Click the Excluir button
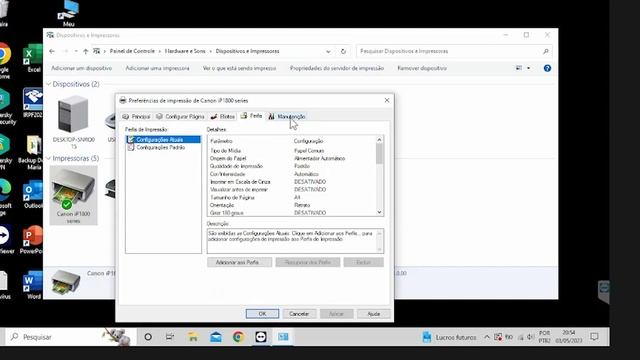This screenshot has width=640, height=360. (x=364, y=262)
